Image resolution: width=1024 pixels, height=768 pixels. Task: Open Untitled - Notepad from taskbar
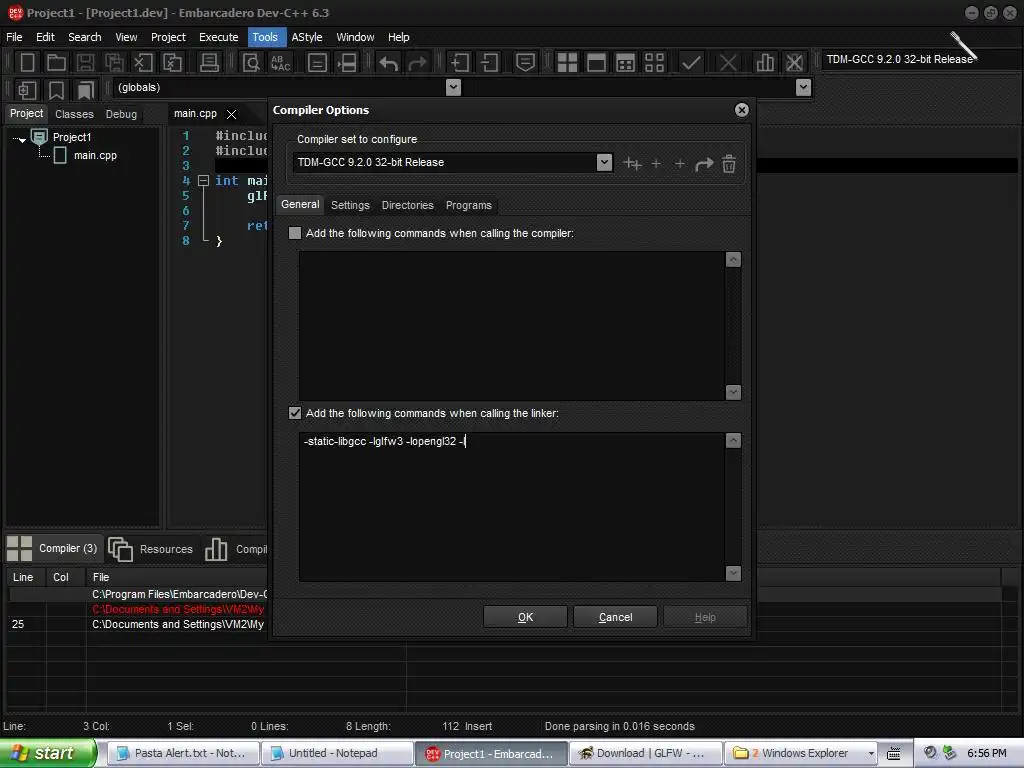pos(338,754)
